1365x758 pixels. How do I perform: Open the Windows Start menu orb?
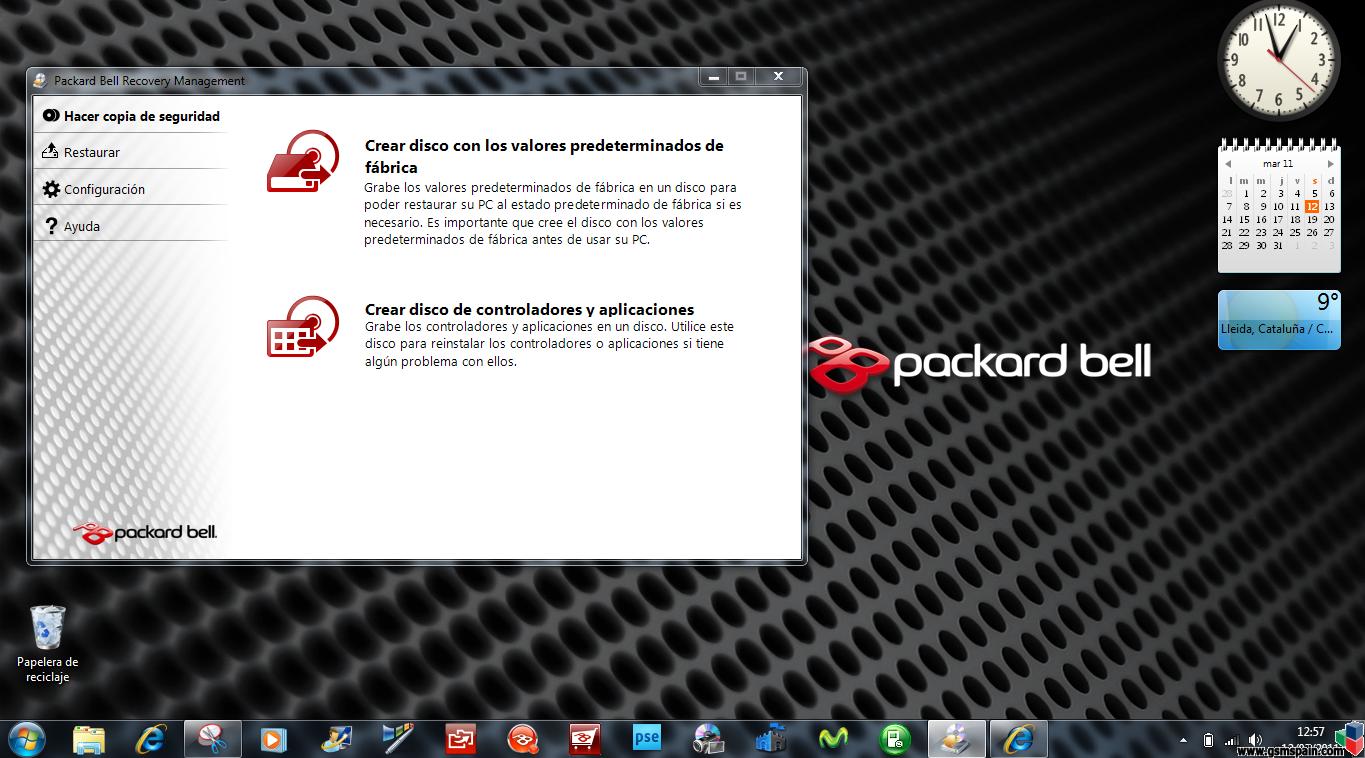click(x=26, y=739)
